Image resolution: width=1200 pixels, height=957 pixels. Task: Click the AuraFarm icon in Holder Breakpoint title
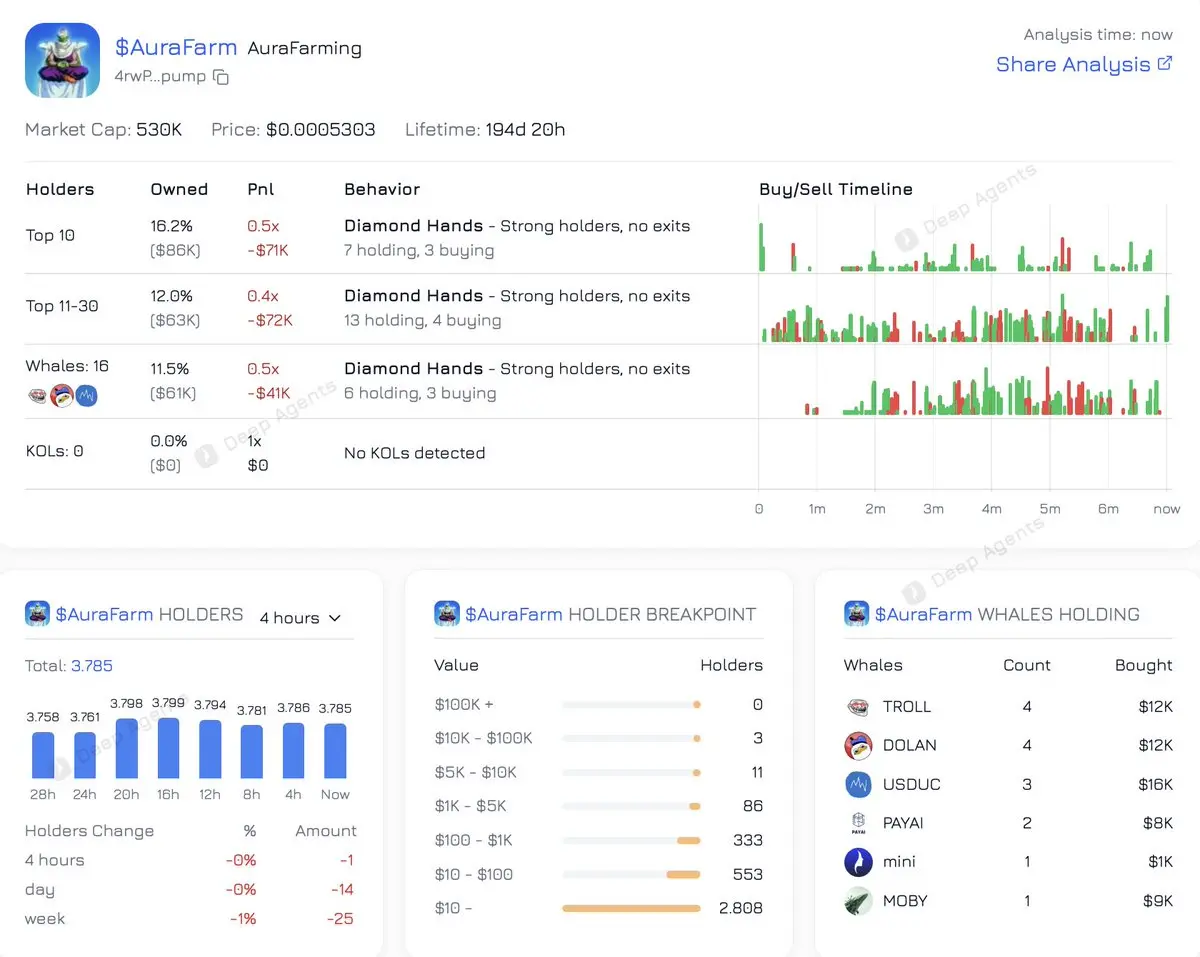coord(446,614)
